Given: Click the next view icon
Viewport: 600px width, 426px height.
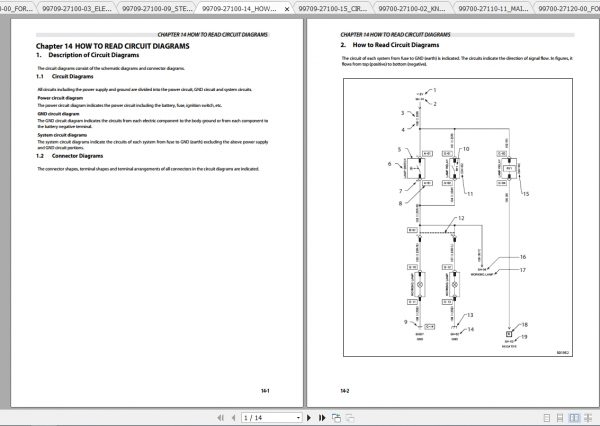Looking at the screenshot, I should [x=350, y=418].
